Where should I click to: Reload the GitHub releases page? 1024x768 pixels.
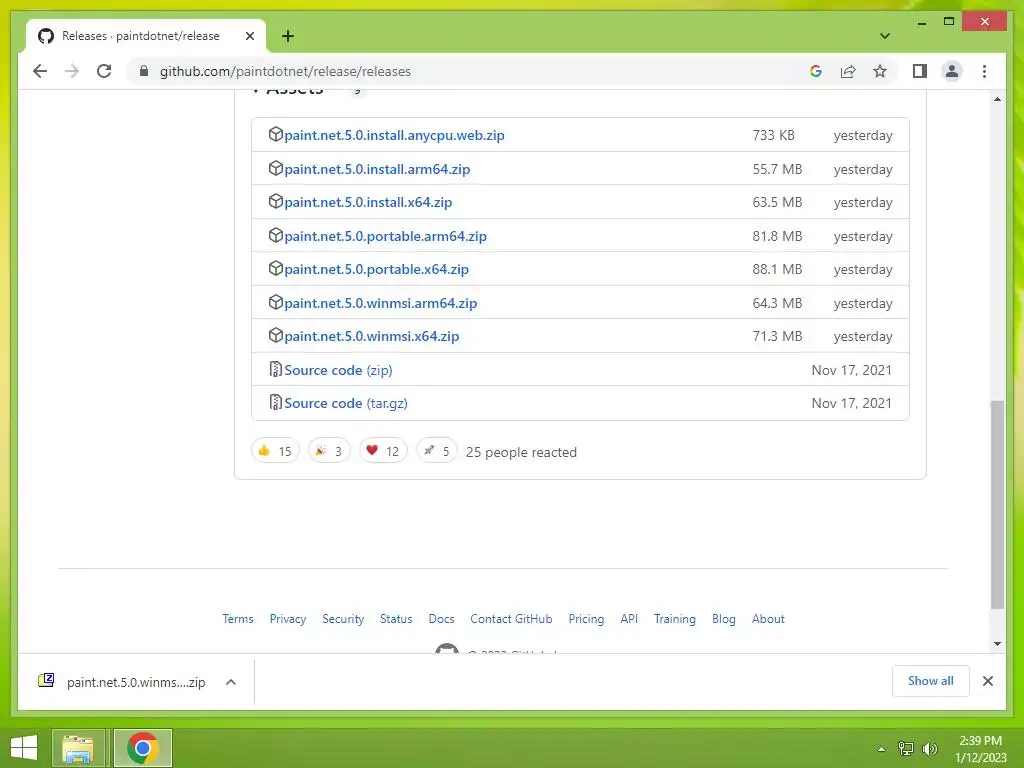tap(104, 71)
